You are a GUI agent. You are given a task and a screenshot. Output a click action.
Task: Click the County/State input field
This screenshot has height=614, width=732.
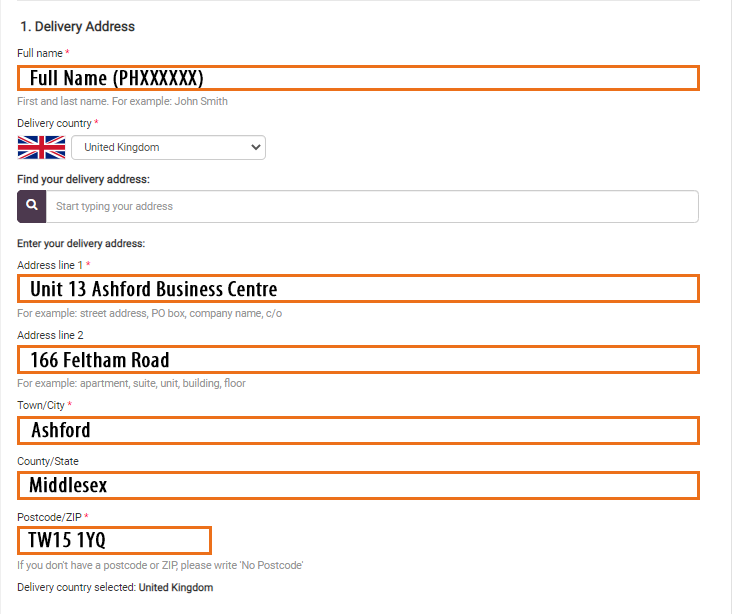tap(359, 485)
